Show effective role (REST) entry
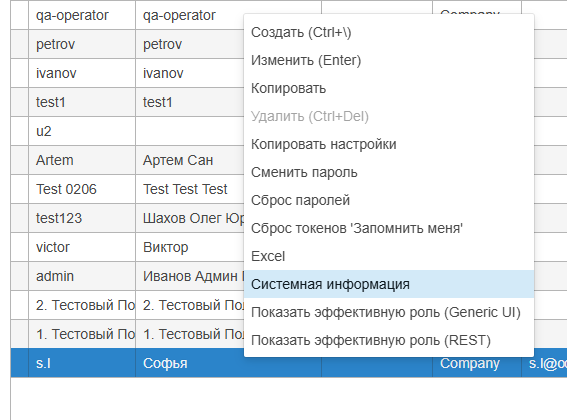This screenshot has height=420, width=567. (x=389, y=340)
